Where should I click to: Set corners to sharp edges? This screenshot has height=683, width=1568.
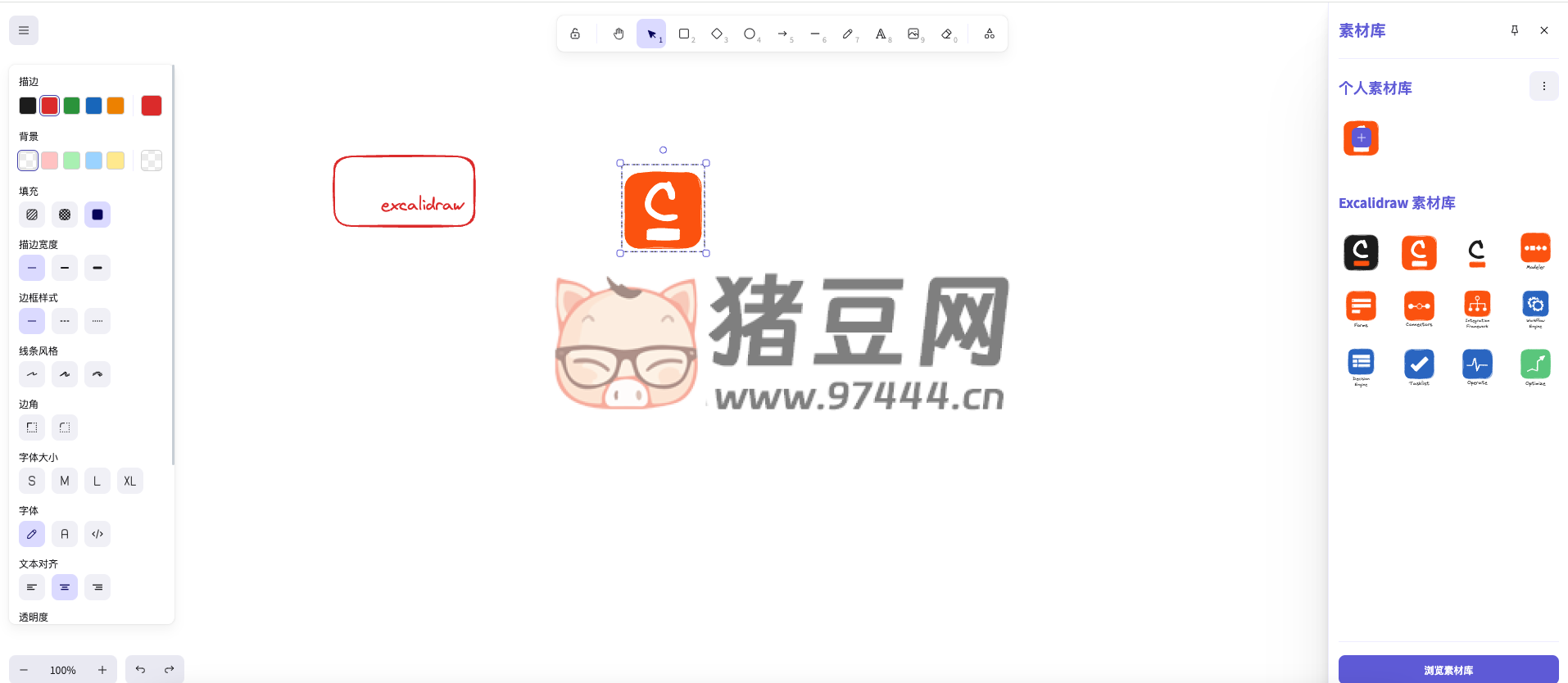(x=32, y=427)
